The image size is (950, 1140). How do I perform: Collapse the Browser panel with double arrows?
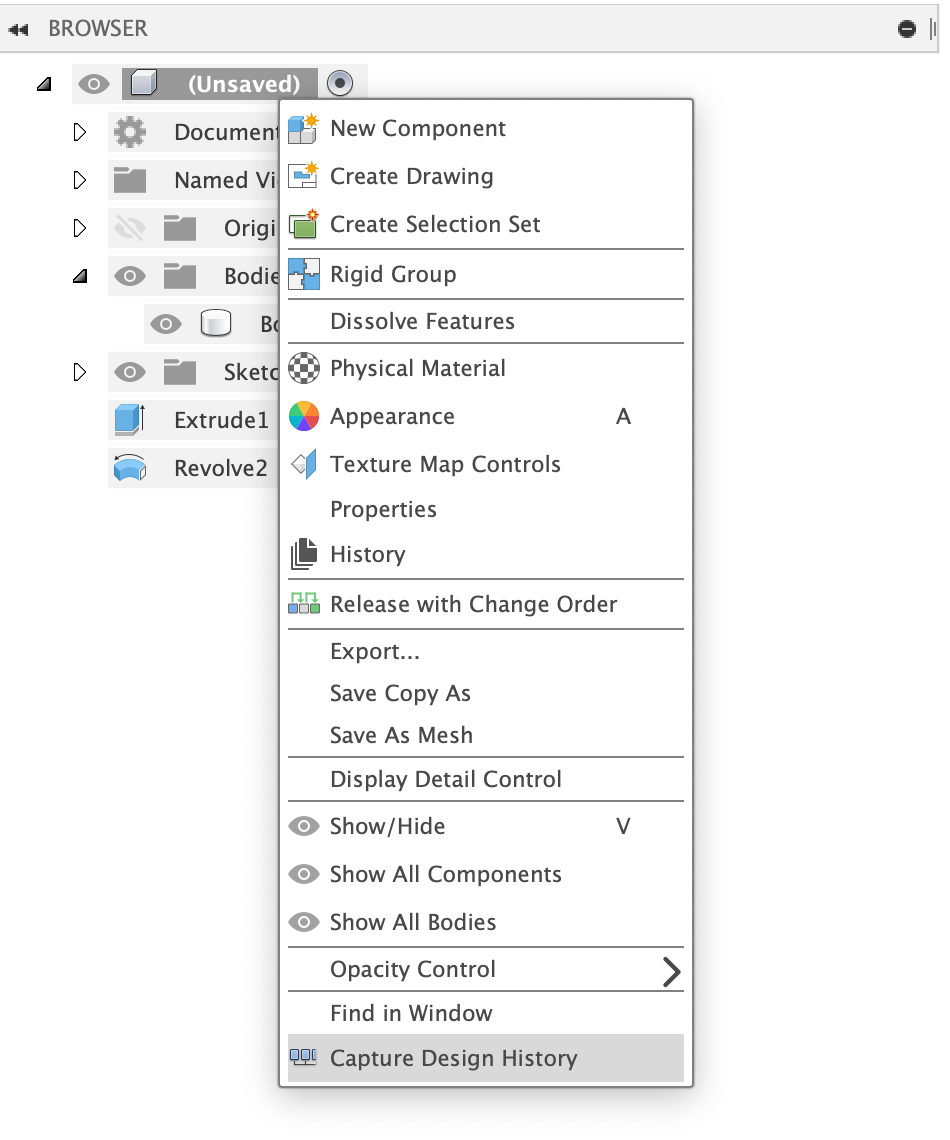[18, 29]
